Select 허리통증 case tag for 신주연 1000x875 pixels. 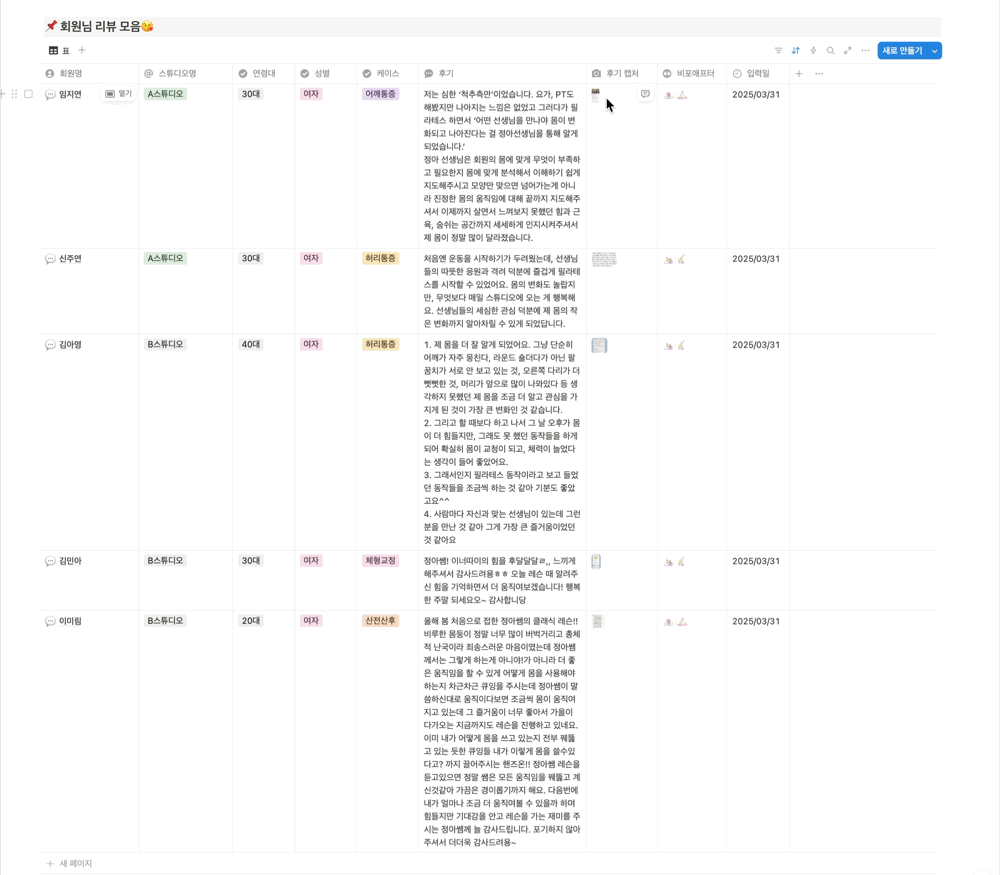pyautogui.click(x=380, y=258)
